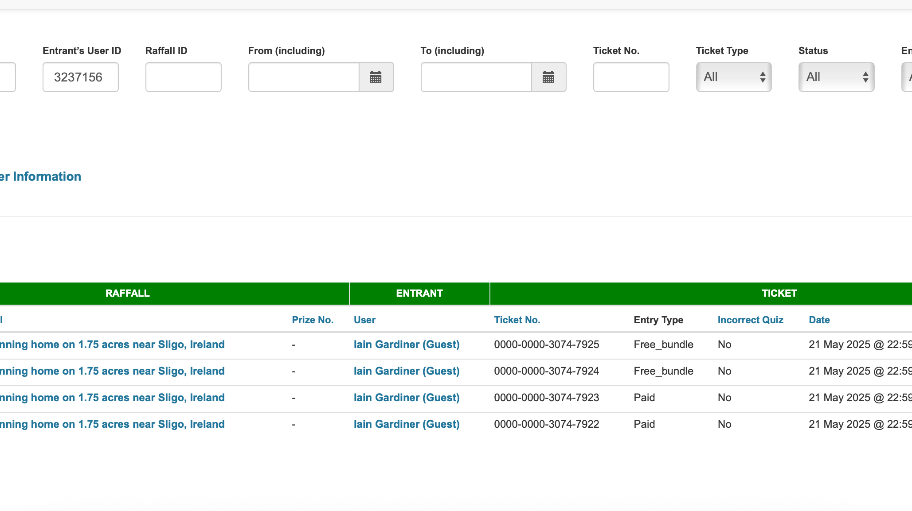Sort by Incorrect Quiz column header

pyautogui.click(x=750, y=320)
